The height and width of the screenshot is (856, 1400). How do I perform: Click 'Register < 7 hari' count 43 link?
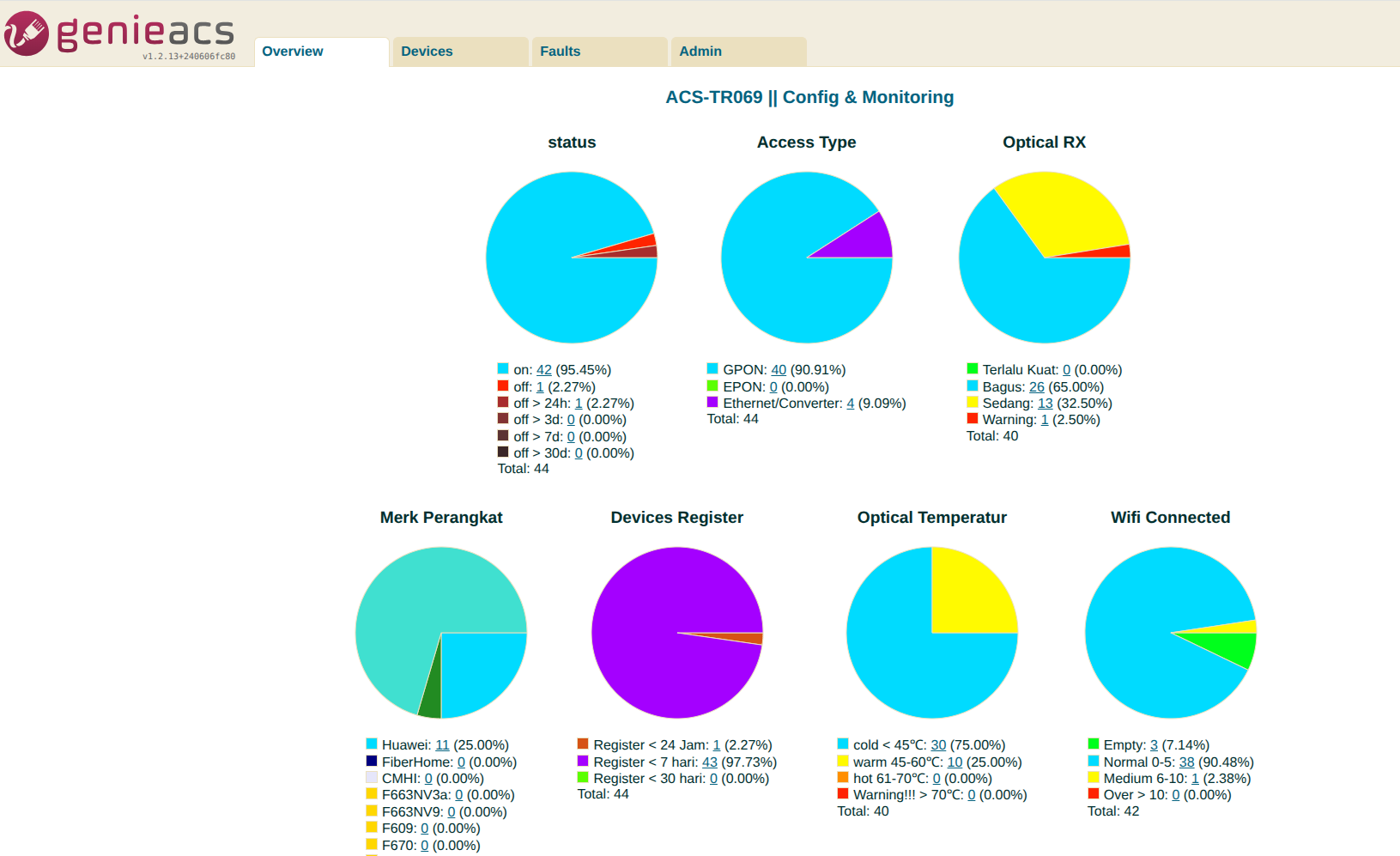tap(709, 762)
